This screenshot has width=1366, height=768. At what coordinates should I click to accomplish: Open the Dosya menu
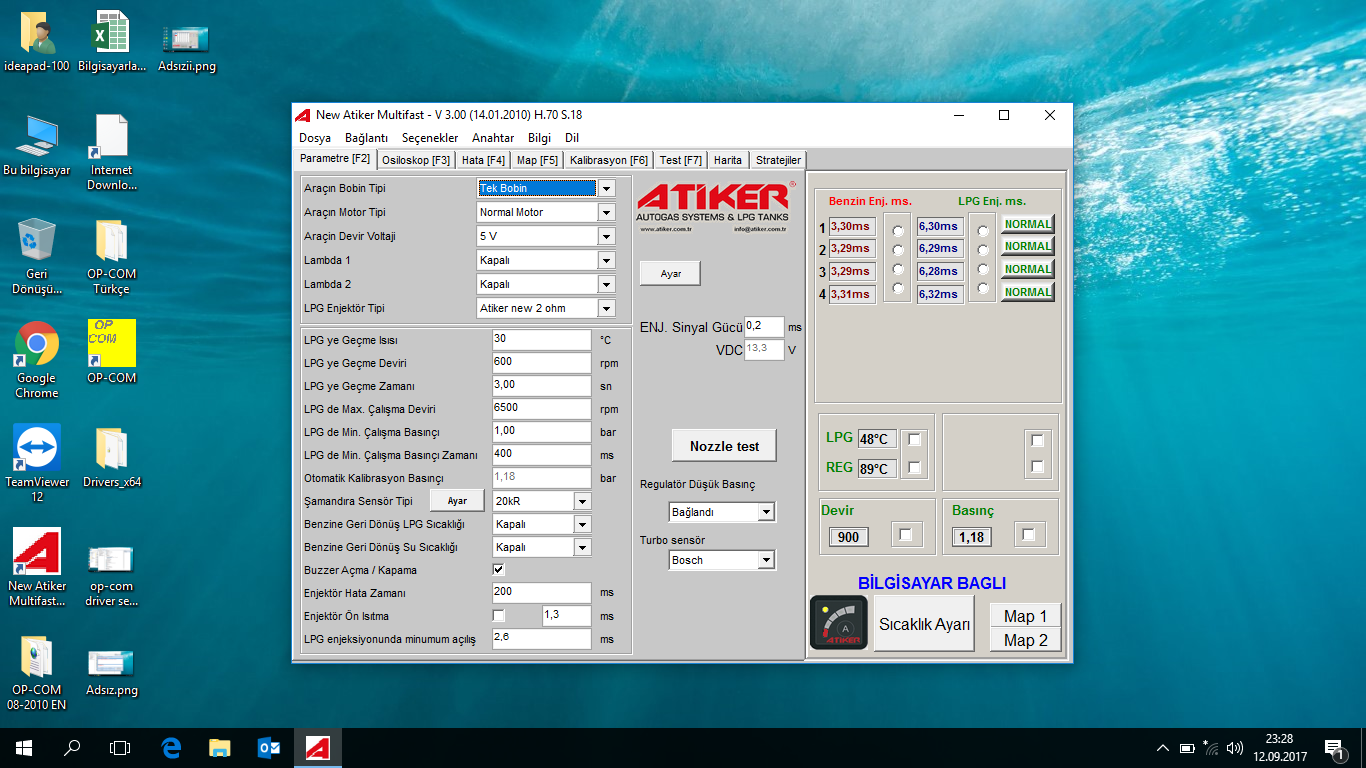315,138
